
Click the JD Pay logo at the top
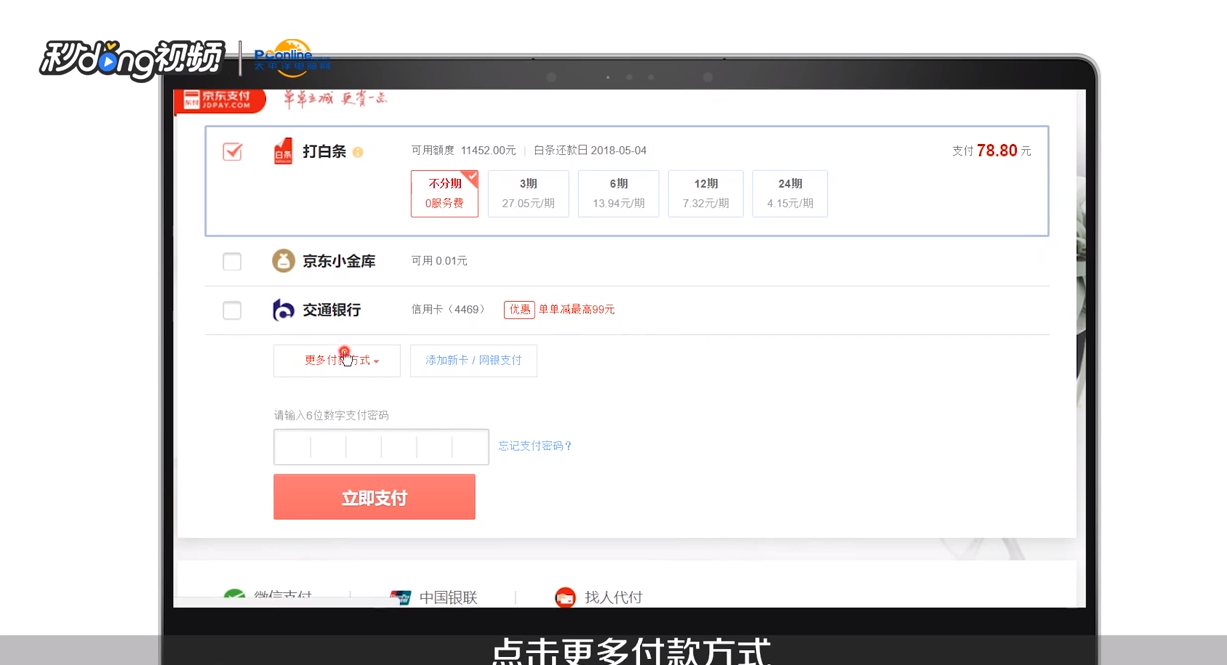coord(219,99)
